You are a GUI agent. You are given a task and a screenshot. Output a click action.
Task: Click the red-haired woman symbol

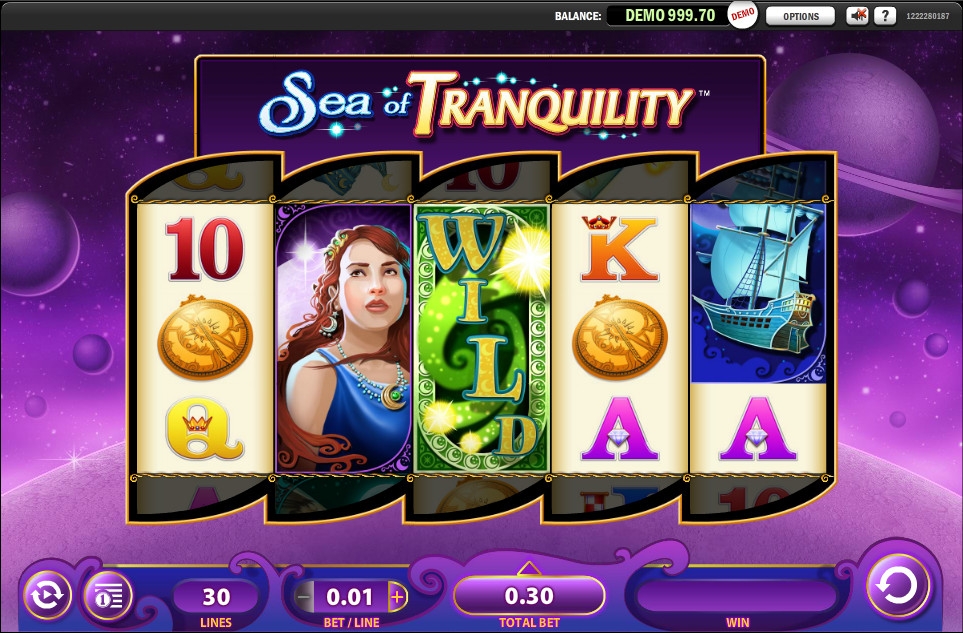coord(343,339)
